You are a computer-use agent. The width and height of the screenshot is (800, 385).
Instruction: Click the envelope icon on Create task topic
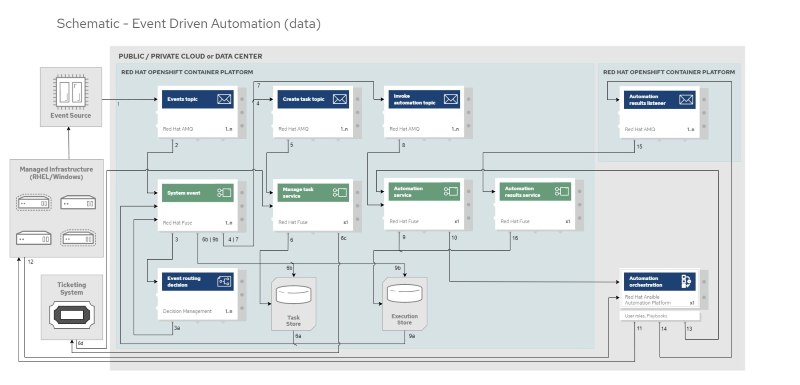point(340,99)
